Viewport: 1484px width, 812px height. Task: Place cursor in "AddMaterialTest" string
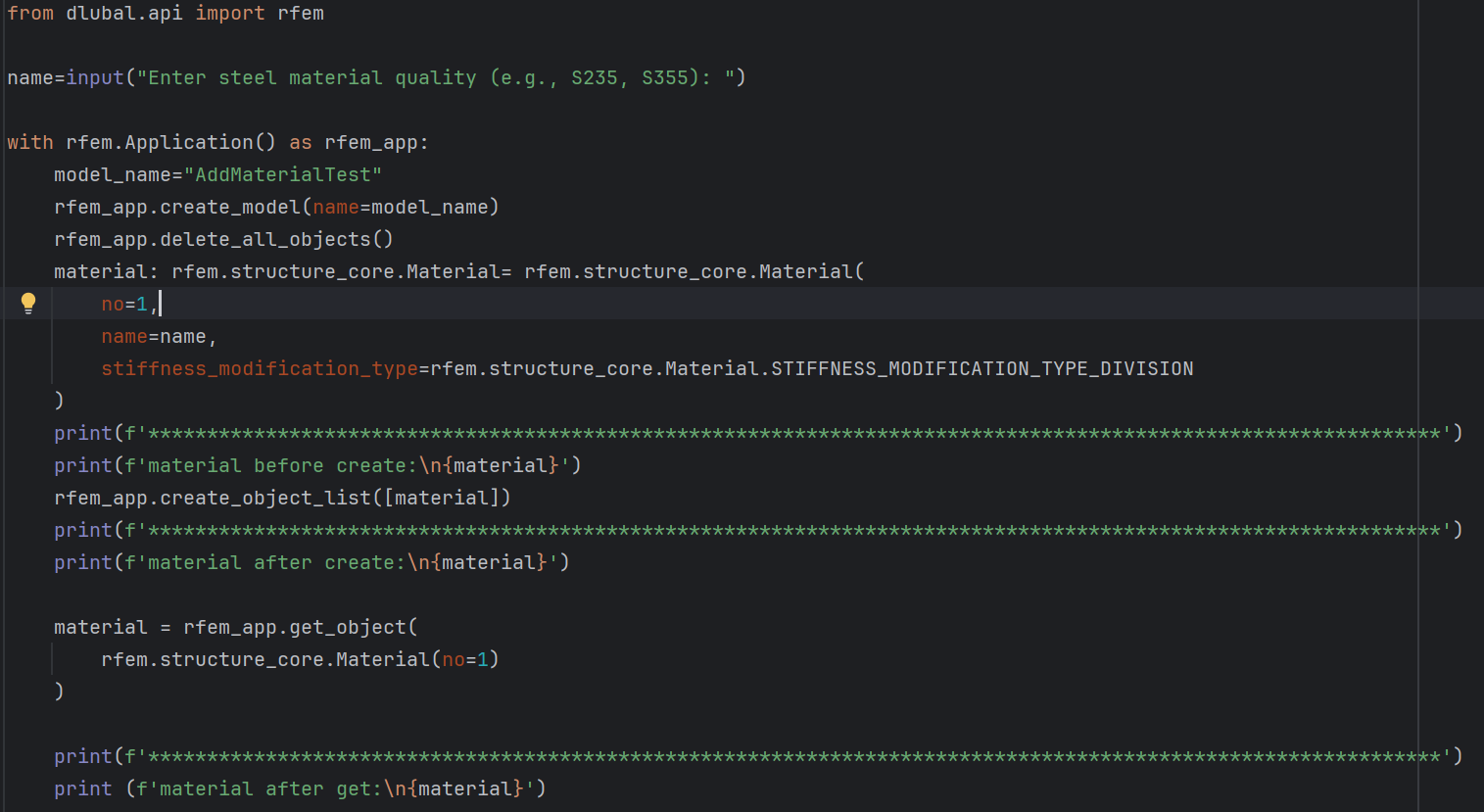click(x=282, y=174)
